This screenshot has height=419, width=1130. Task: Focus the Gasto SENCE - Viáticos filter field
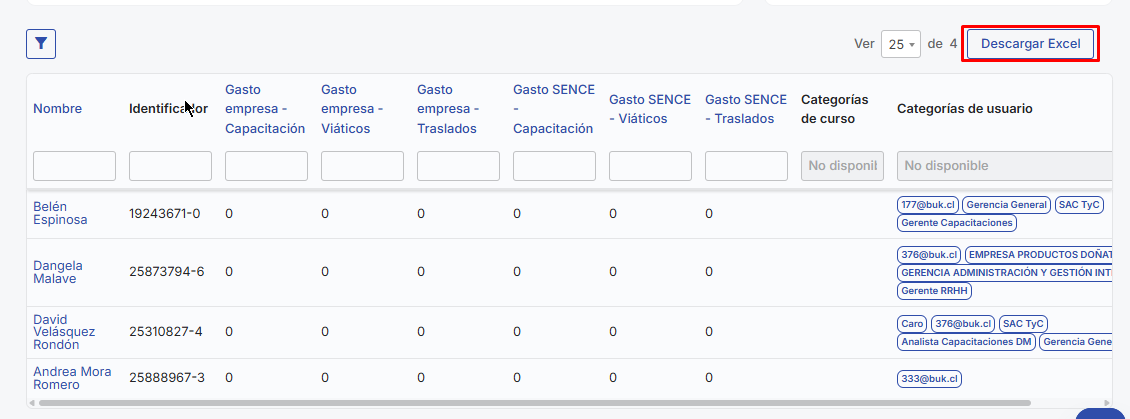[650, 166]
